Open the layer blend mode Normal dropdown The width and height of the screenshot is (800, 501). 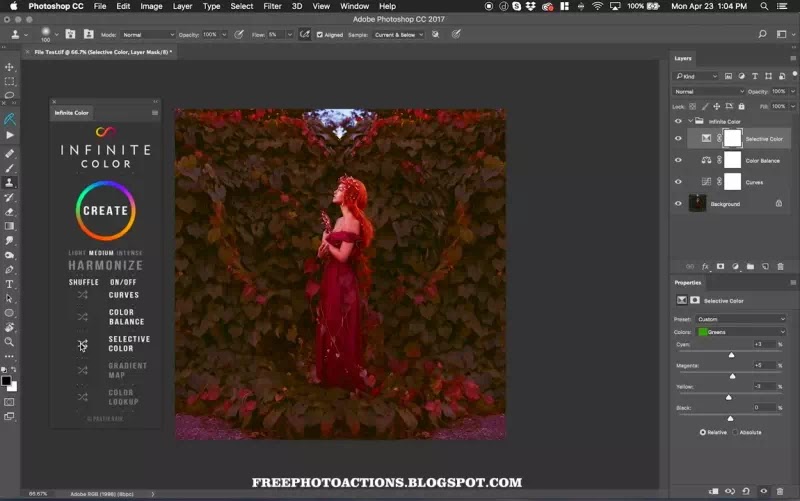709,91
